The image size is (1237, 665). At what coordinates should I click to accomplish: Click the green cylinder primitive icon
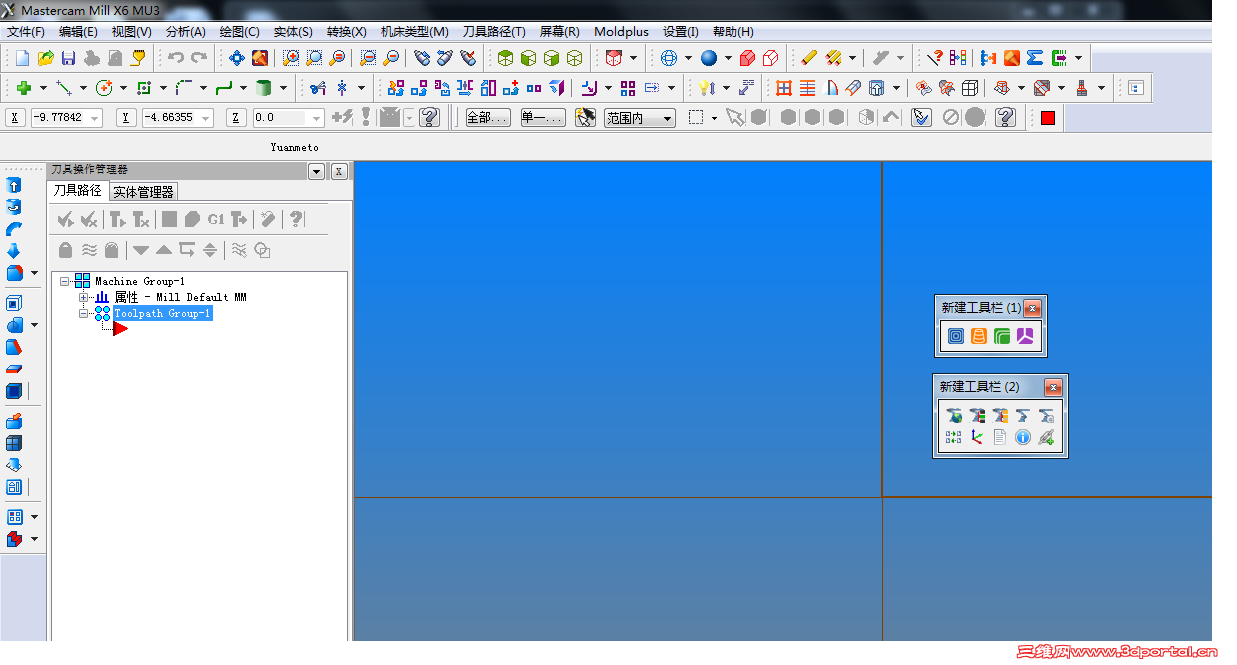click(x=264, y=88)
